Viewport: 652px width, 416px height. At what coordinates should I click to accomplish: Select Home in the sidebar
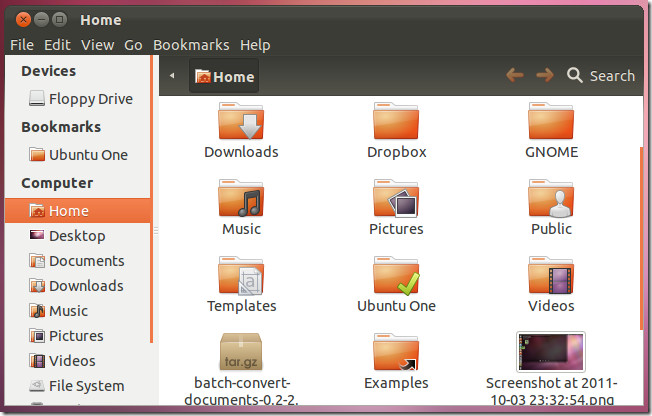point(77,210)
